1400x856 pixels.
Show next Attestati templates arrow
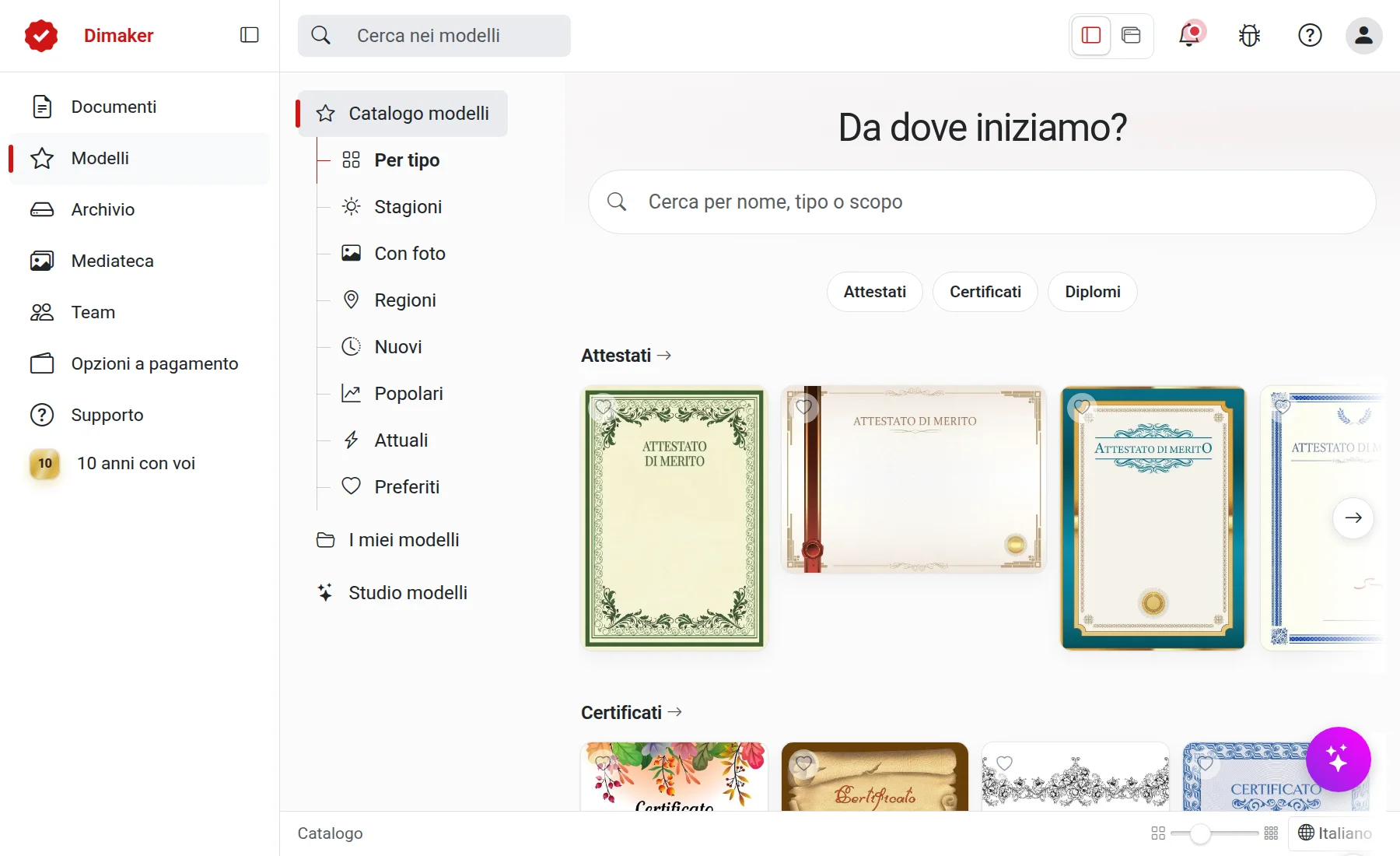pyautogui.click(x=1353, y=517)
